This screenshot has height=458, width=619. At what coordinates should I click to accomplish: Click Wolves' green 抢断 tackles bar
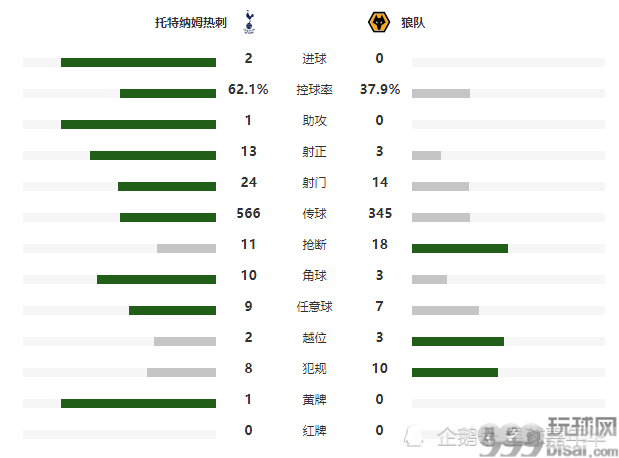[x=460, y=248]
